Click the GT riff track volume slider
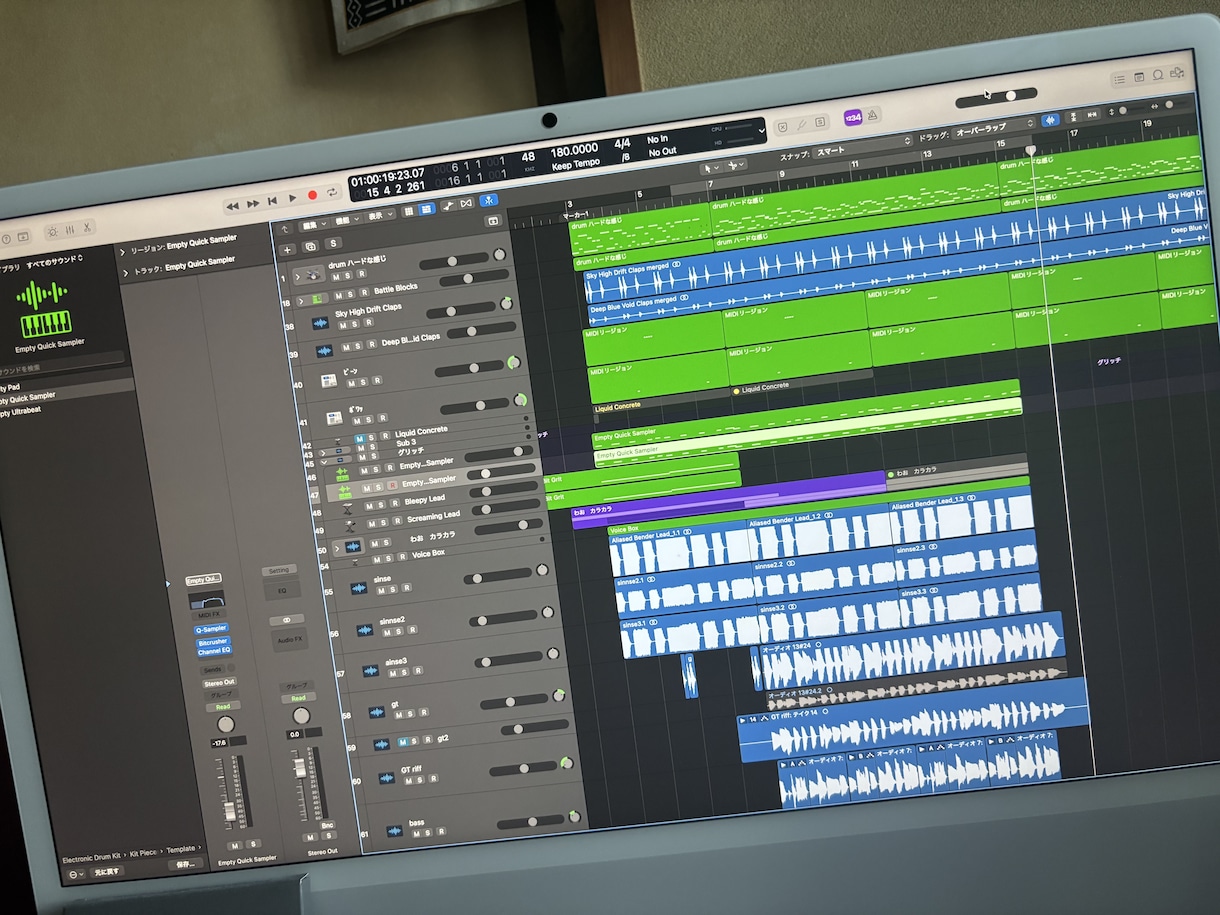Viewport: 1220px width, 915px height. tap(523, 769)
